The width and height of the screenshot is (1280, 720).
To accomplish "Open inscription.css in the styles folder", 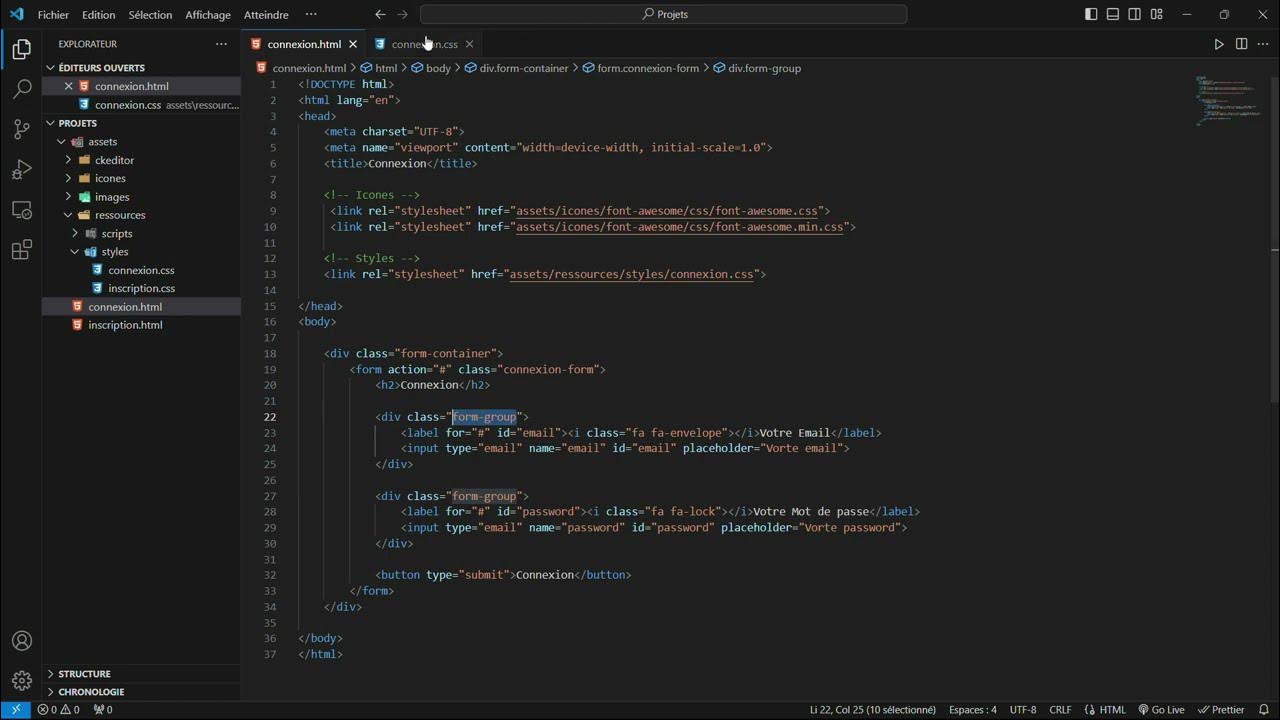I will tap(142, 288).
